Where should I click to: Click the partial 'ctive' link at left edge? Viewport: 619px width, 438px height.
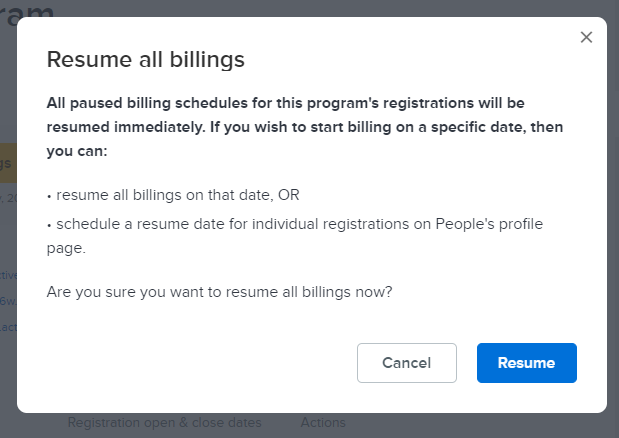8,275
